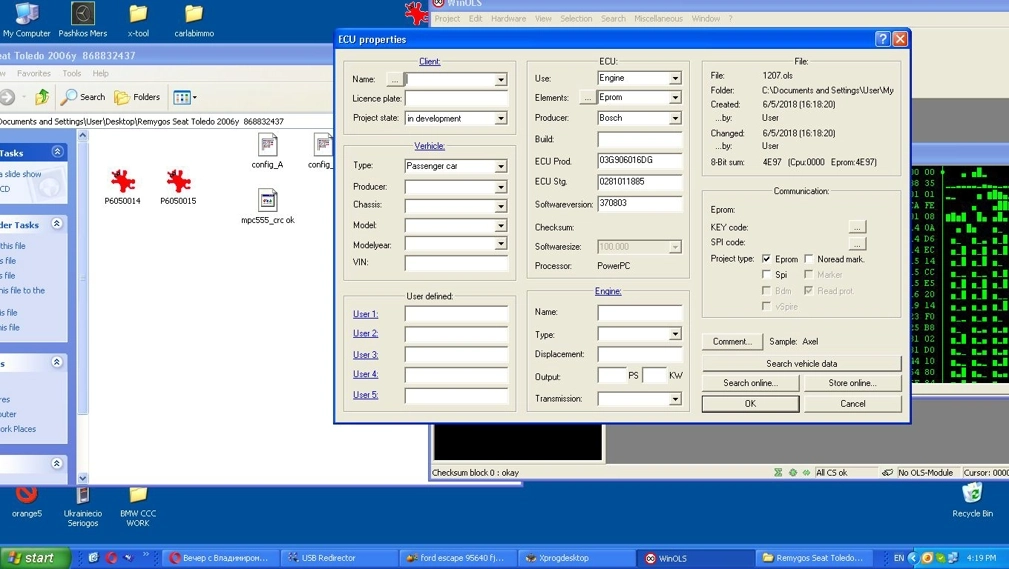The height and width of the screenshot is (569, 1009).
Task: Toggle Spi project type checkbox
Action: coord(766,274)
